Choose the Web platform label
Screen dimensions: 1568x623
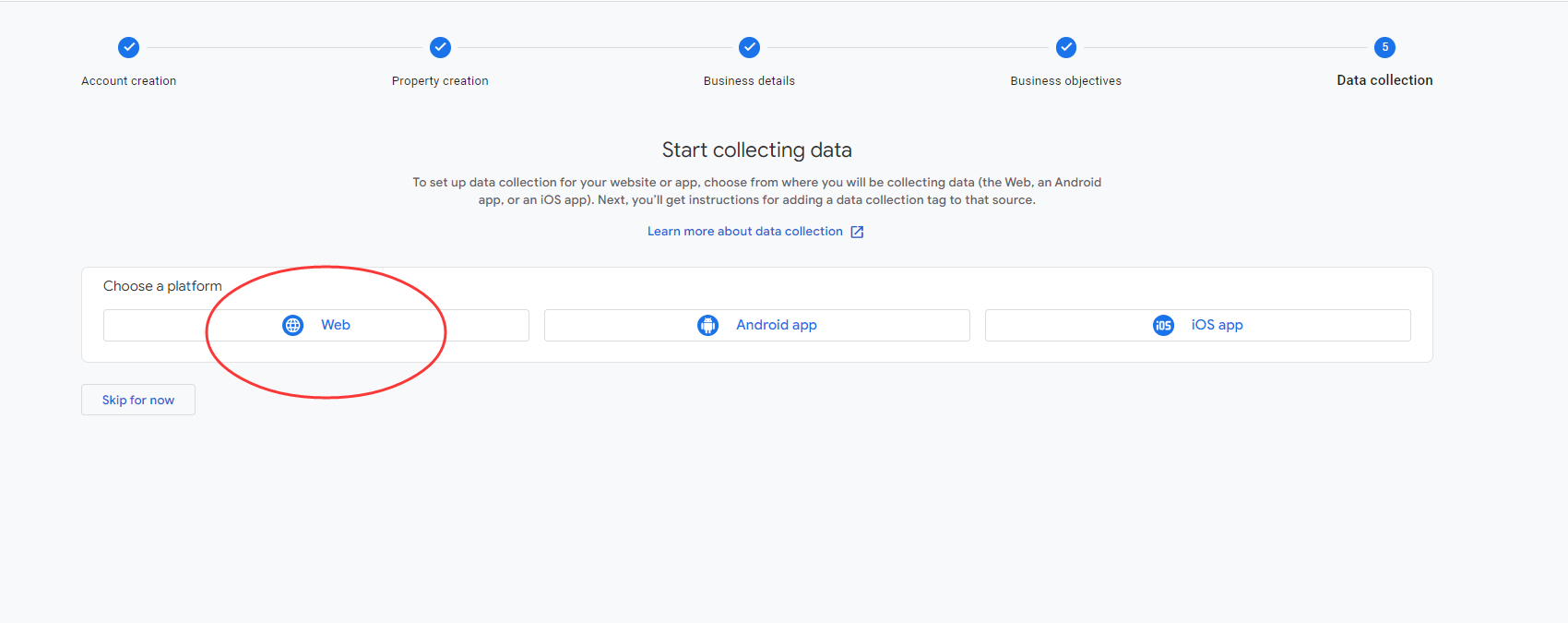336,325
